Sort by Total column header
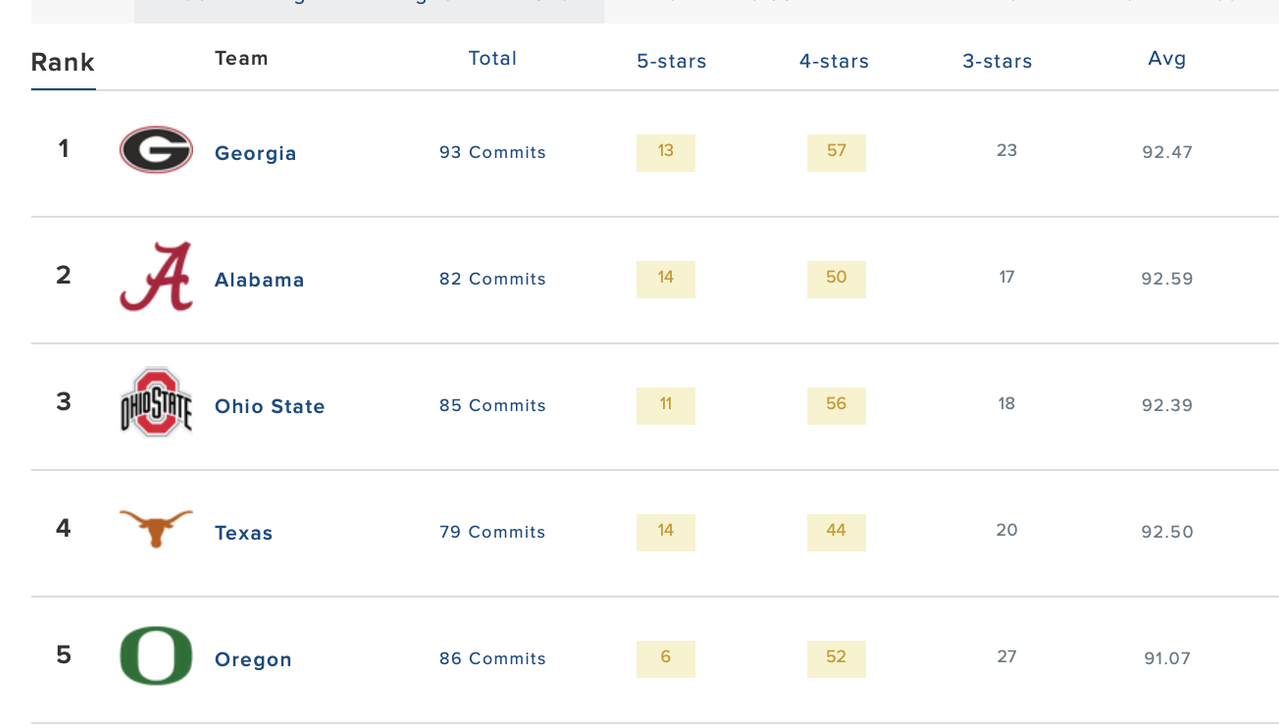 (493, 58)
